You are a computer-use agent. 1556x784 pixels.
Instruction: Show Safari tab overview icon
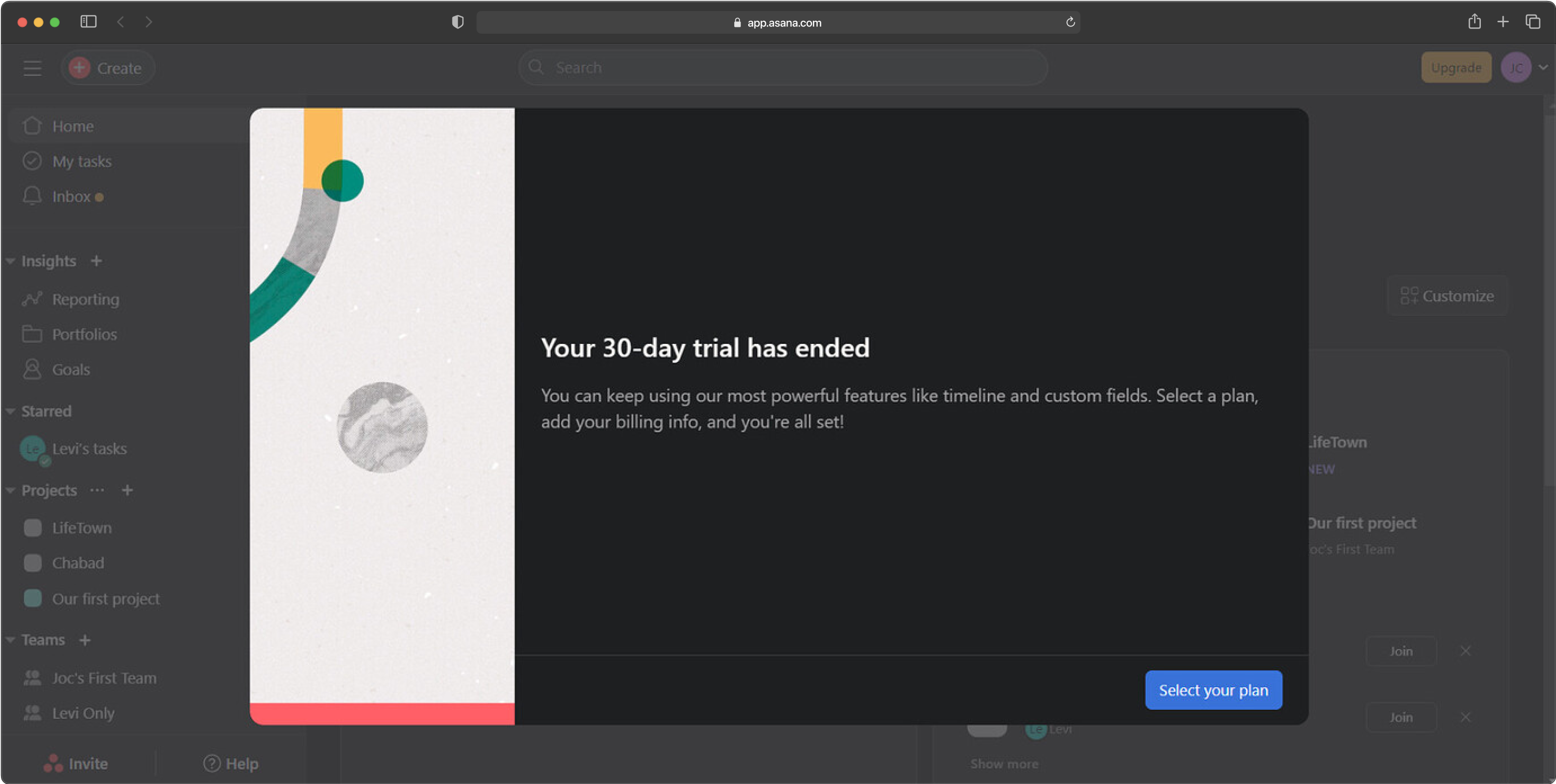click(1533, 22)
